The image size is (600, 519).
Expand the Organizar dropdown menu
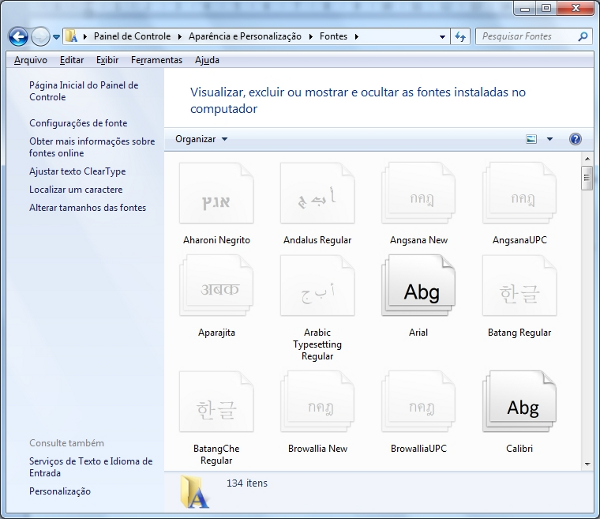tap(201, 139)
